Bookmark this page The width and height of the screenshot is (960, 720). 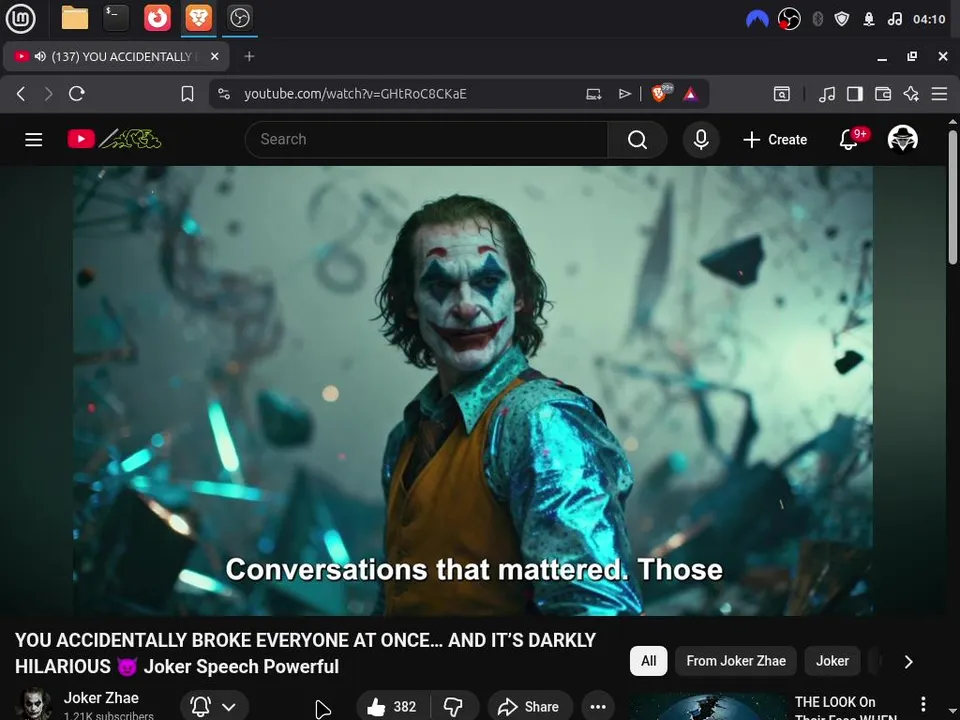click(x=187, y=94)
